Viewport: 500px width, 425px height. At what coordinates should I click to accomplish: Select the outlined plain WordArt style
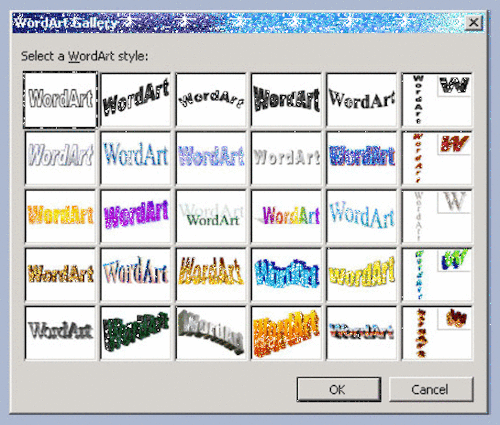tap(60, 100)
